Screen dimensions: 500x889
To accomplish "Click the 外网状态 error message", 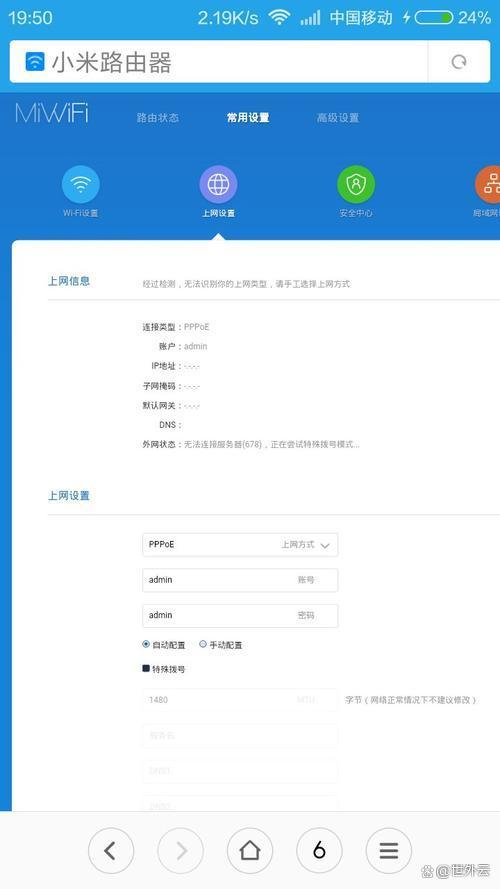I will (x=251, y=444).
